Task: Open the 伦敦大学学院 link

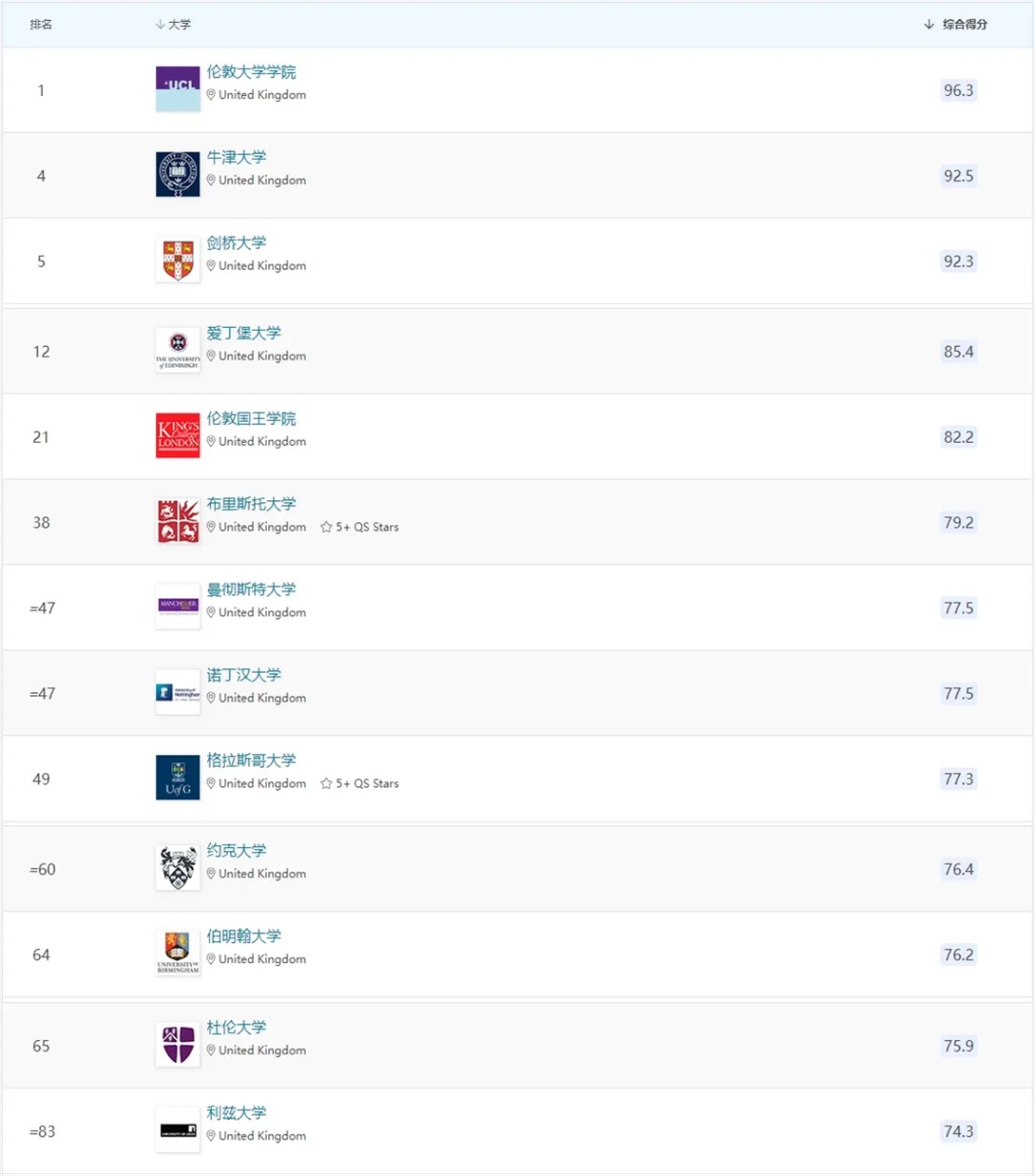Action: coord(251,72)
